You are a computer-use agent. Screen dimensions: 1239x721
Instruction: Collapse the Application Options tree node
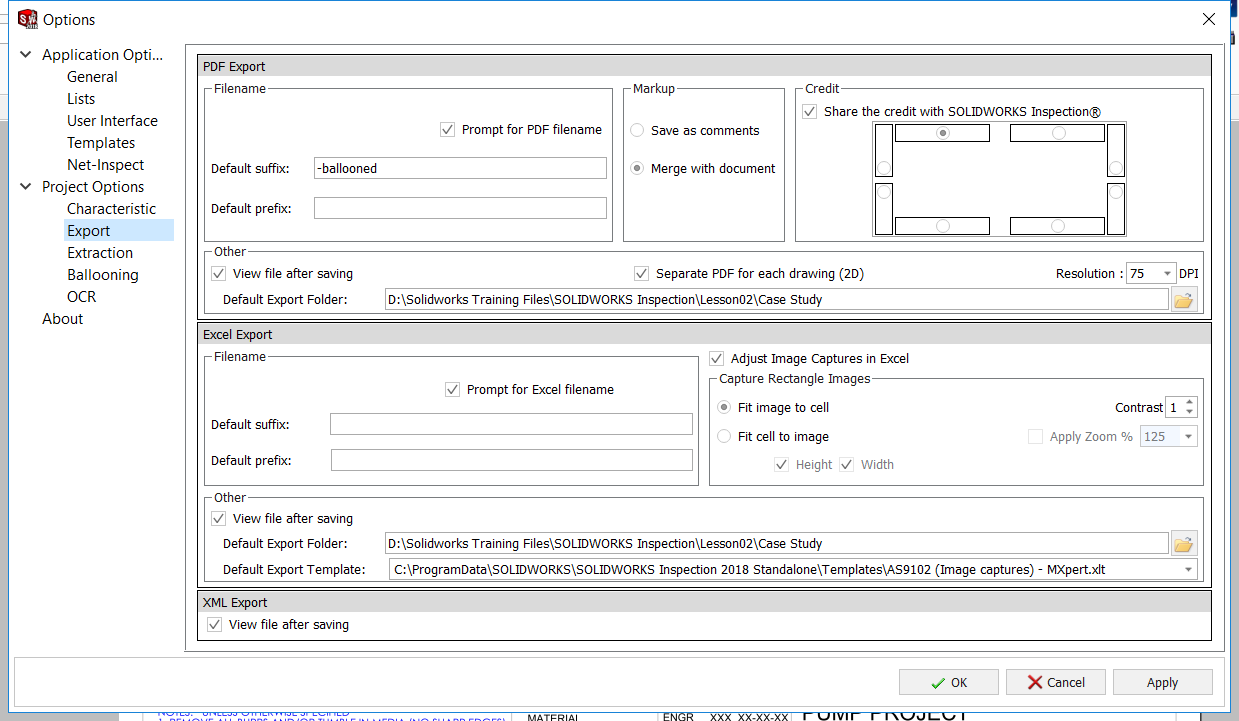click(26, 55)
